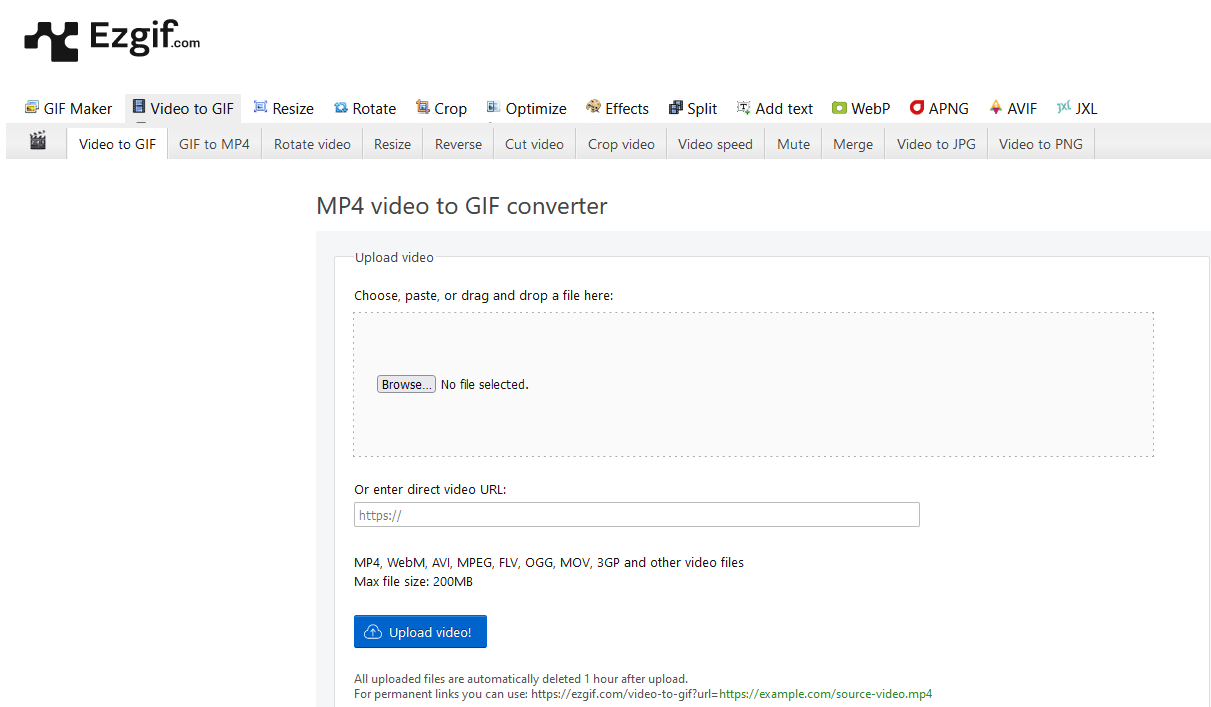Screen dimensions: 1211x707
Task: Click the blue Upload video! button
Action: (x=420, y=632)
